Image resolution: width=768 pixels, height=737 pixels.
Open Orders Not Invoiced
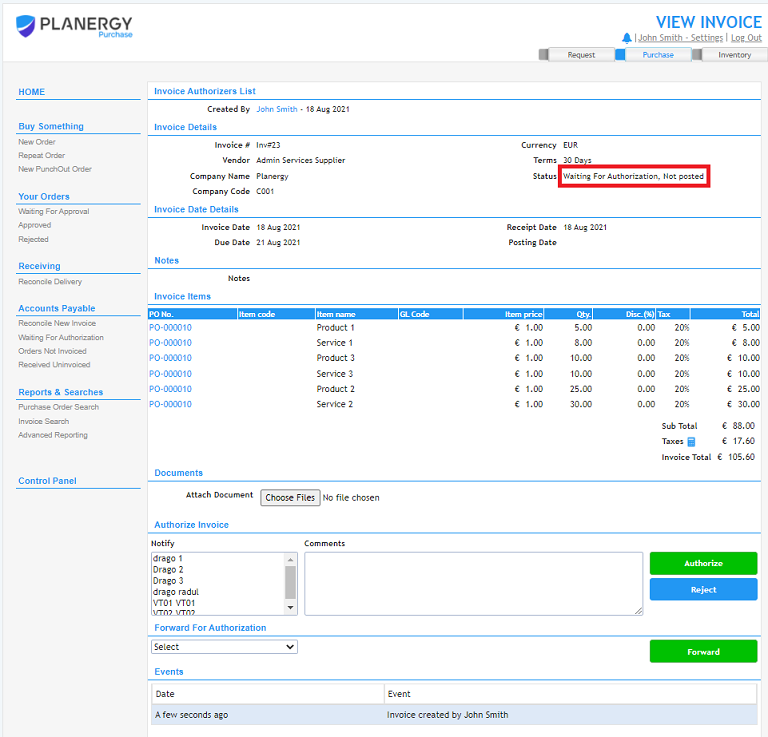coord(52,352)
